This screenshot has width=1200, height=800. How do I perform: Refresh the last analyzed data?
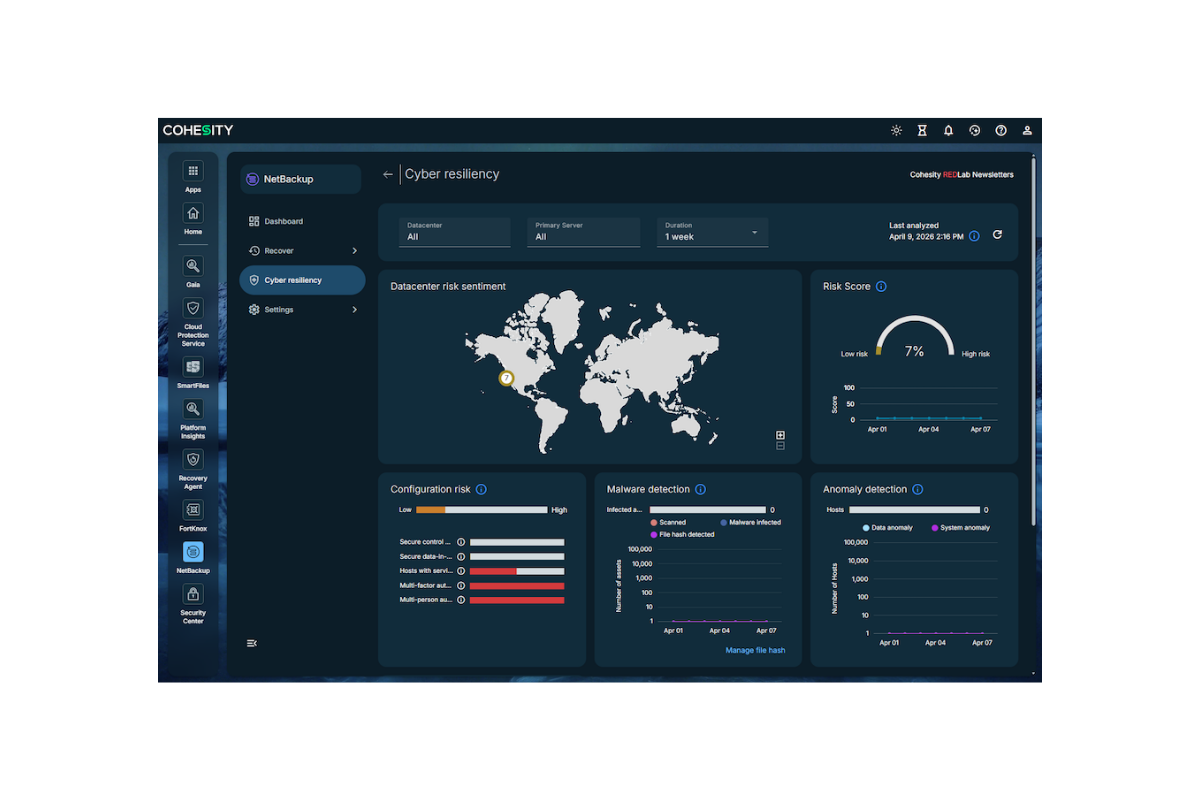click(x=997, y=235)
